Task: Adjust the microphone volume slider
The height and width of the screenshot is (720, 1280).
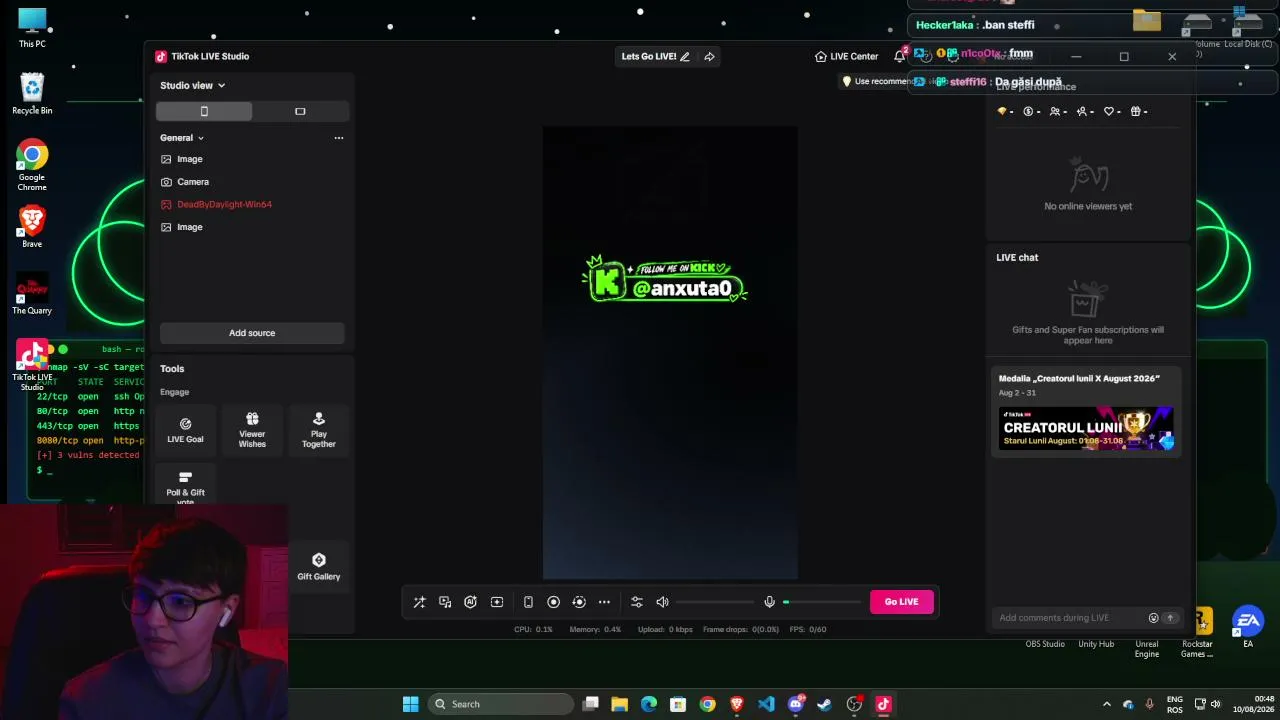Action: 821,602
